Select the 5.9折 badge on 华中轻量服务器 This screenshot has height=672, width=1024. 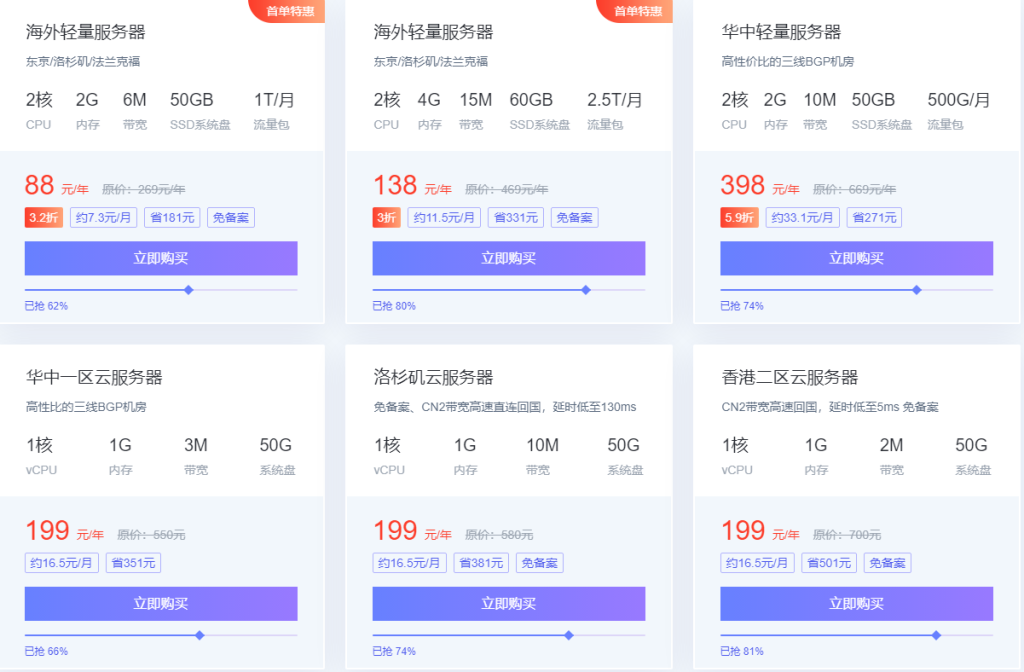(738, 217)
